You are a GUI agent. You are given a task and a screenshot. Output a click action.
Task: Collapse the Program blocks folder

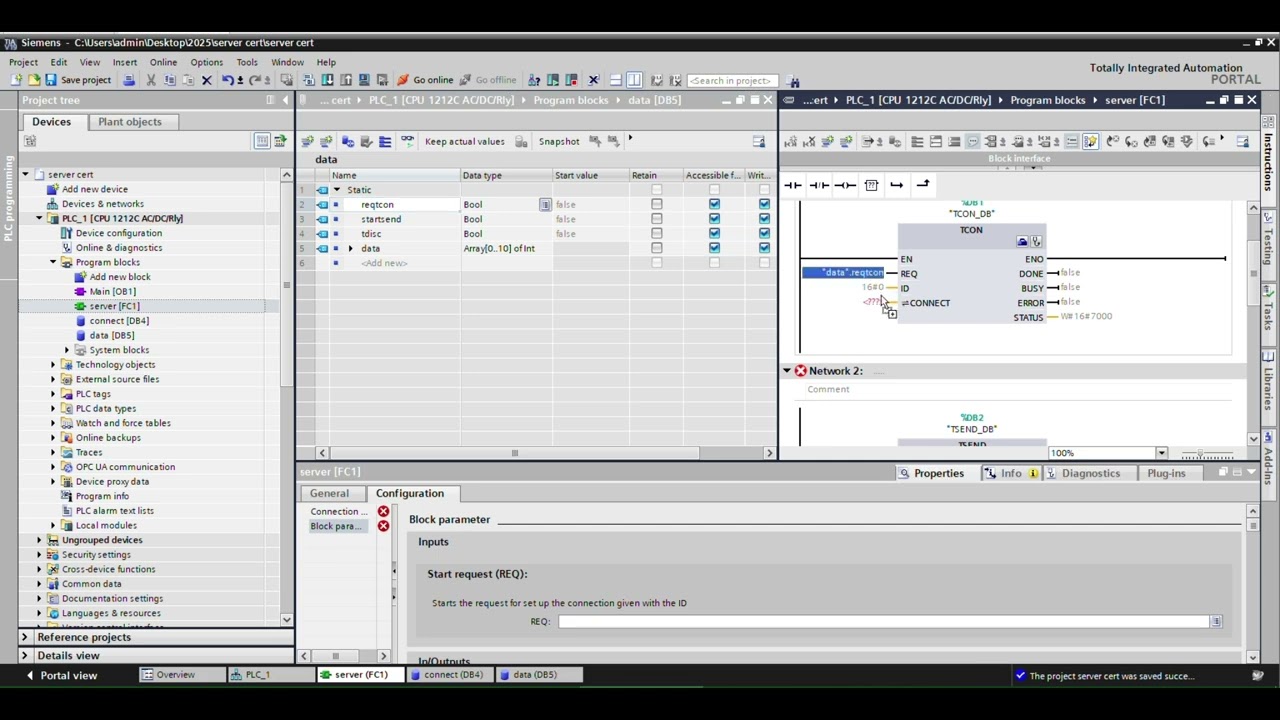(53, 262)
